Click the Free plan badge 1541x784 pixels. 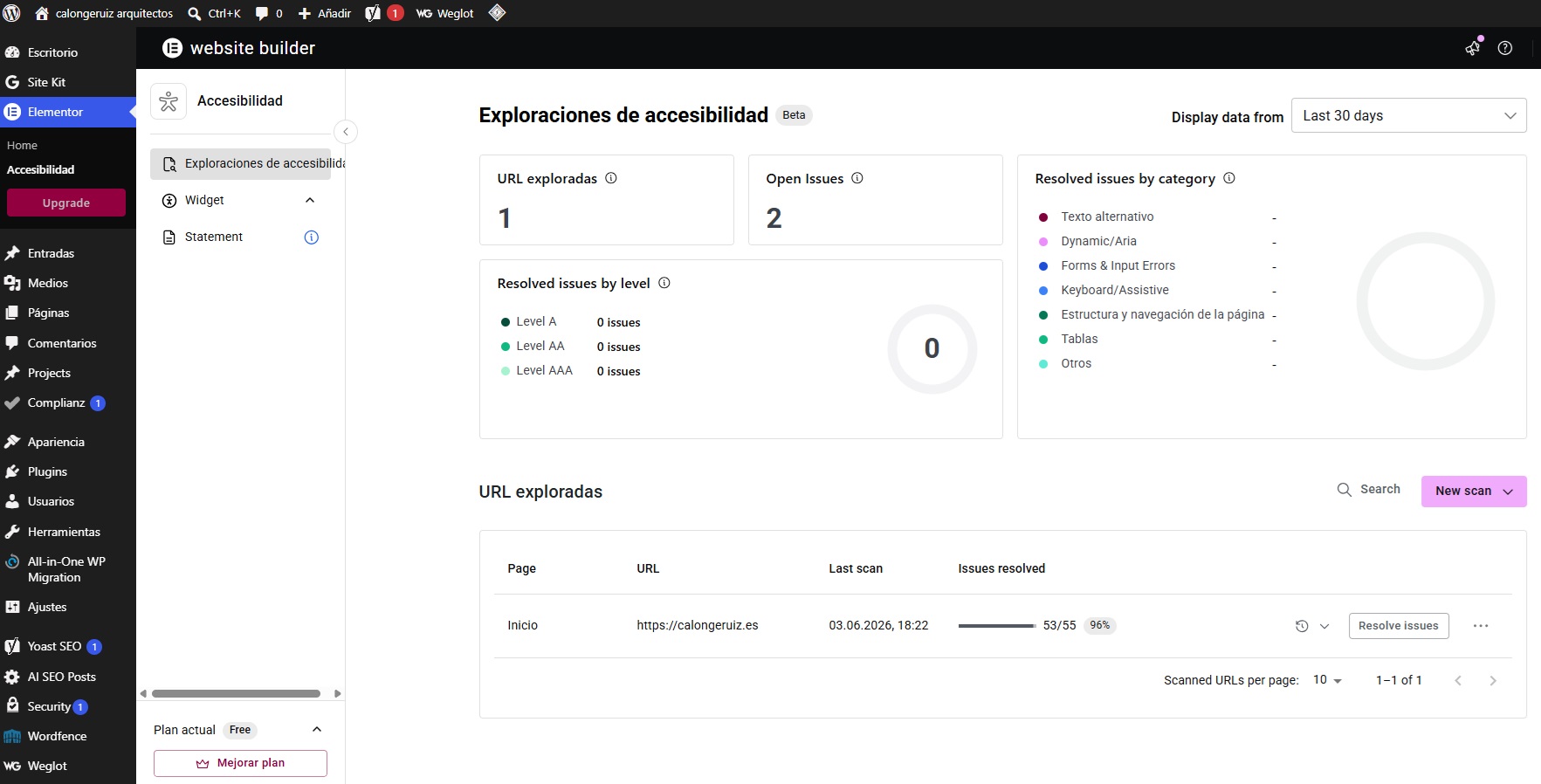(x=240, y=730)
